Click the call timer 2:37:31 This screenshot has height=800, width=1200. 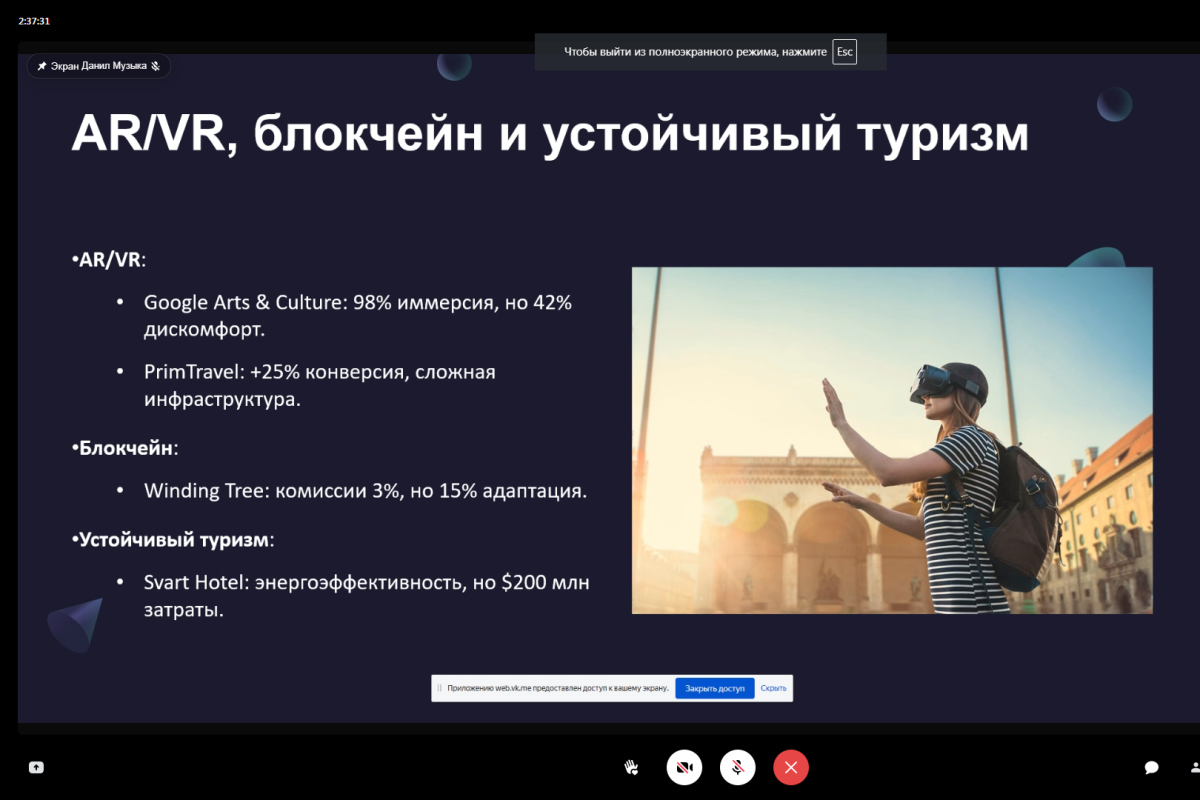coord(34,21)
